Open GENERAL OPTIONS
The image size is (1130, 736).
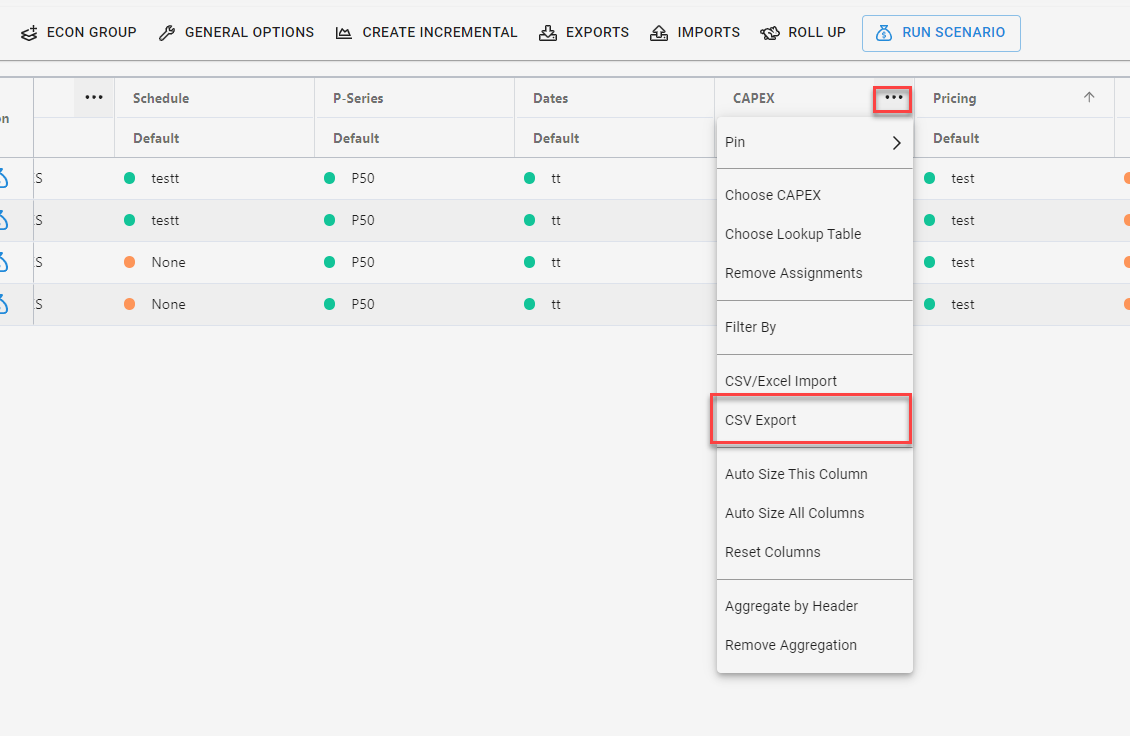[x=236, y=33]
